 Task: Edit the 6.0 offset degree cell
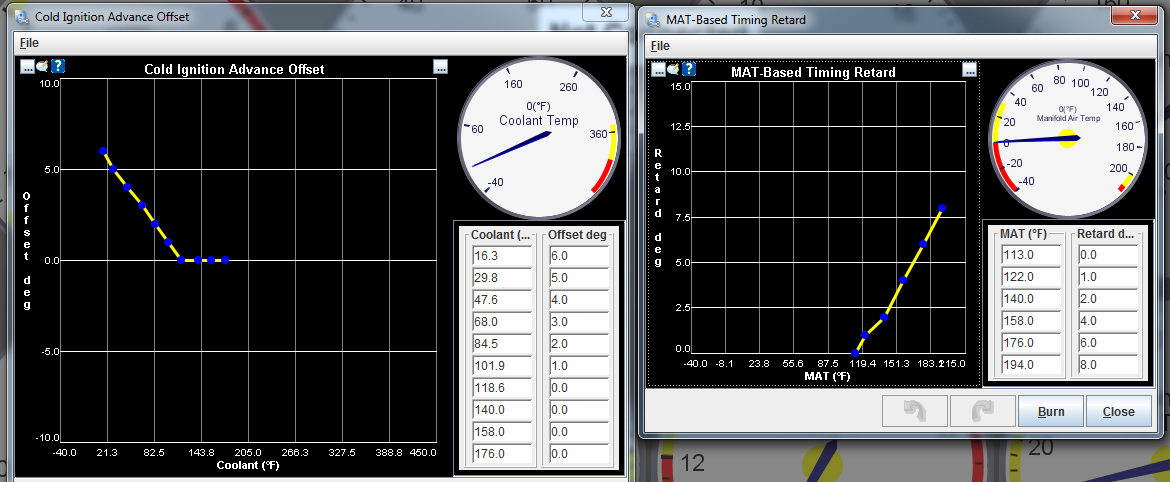(578, 256)
